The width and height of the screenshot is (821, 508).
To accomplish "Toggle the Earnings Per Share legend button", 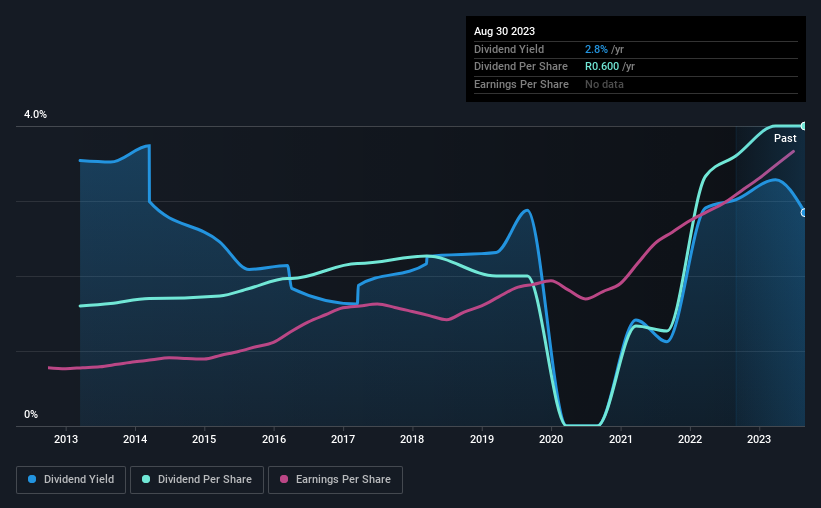I will click(x=336, y=480).
